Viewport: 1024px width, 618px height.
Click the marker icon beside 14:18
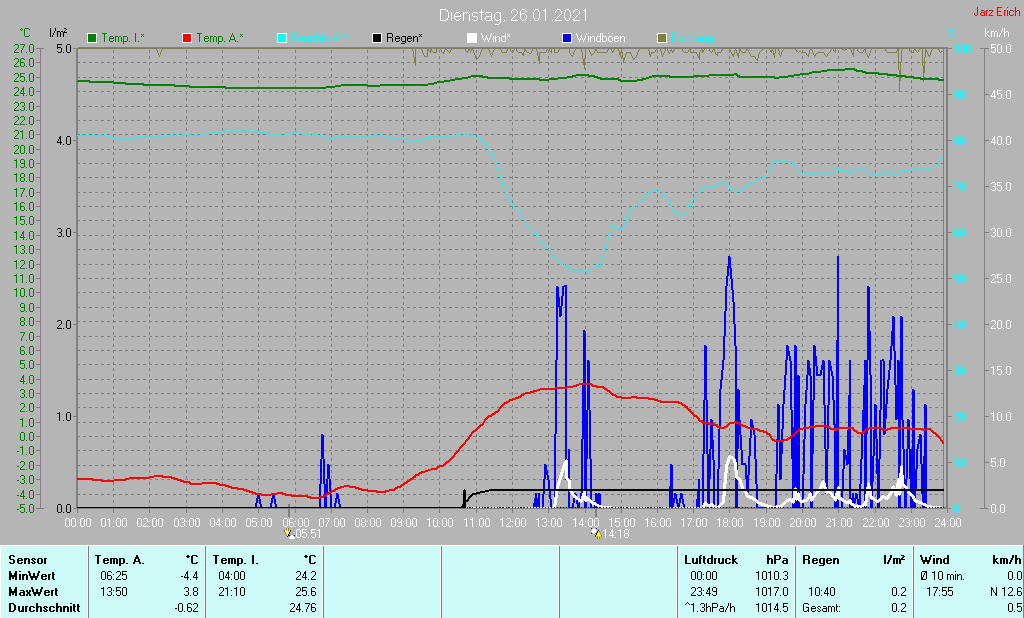click(596, 534)
